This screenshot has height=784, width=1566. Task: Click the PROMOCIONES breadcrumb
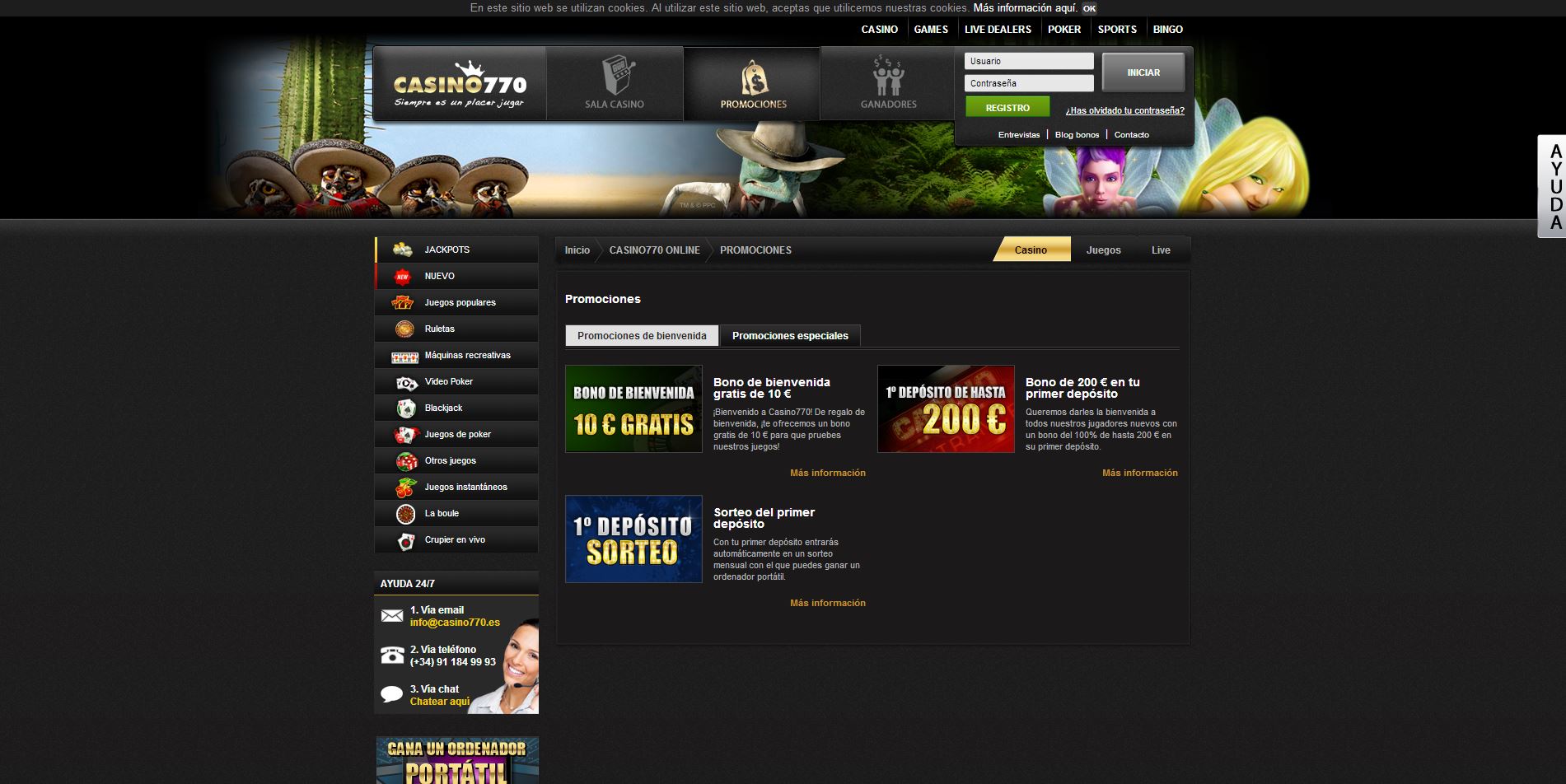[755, 250]
